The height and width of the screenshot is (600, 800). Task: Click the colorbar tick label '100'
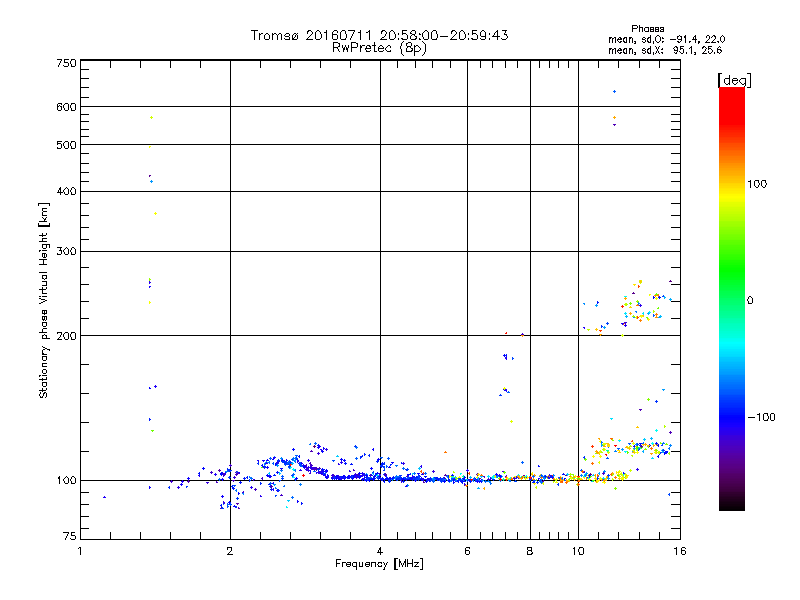point(757,184)
